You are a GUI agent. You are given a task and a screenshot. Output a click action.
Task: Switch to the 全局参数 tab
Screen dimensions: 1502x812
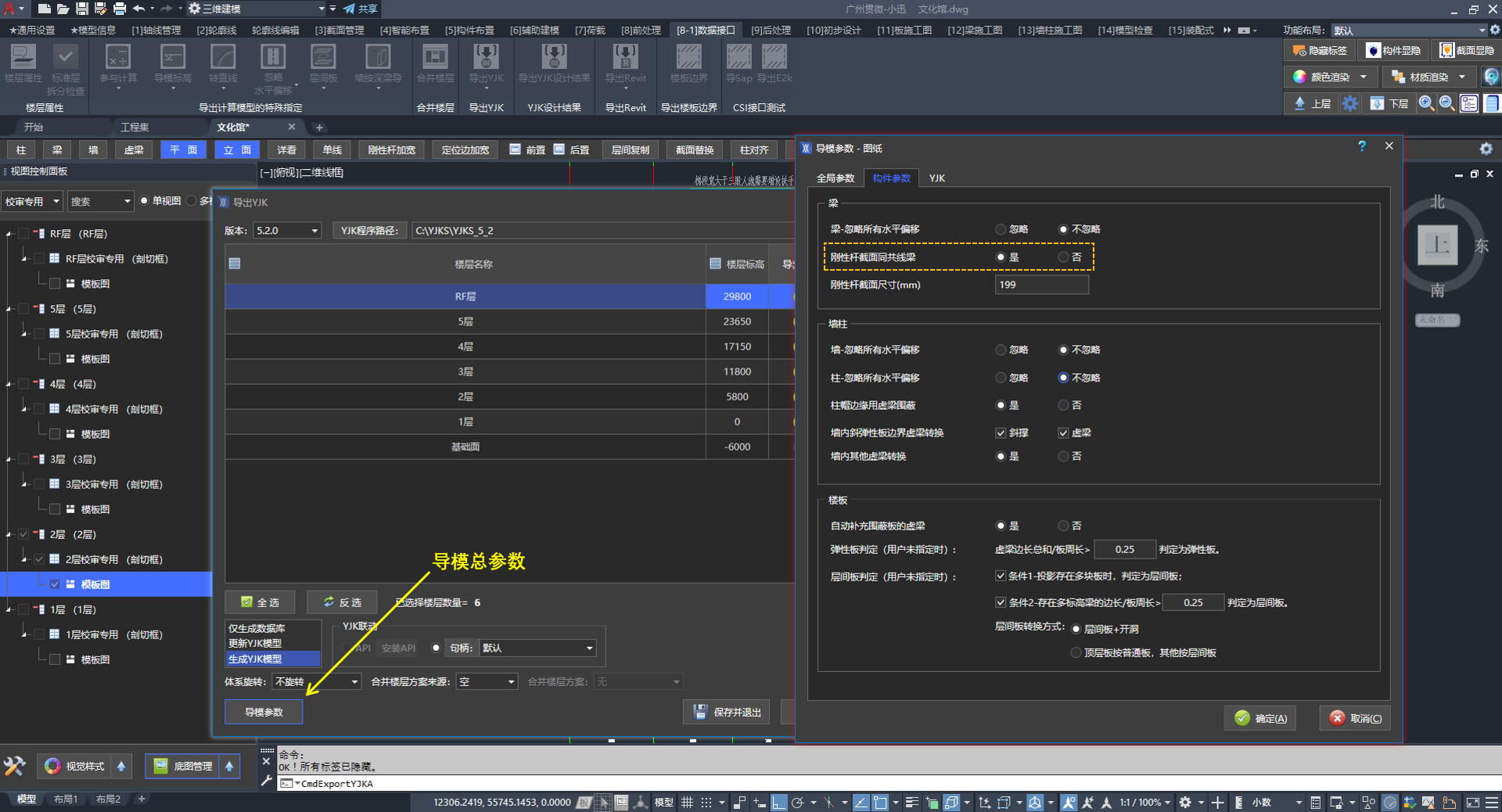coord(835,178)
